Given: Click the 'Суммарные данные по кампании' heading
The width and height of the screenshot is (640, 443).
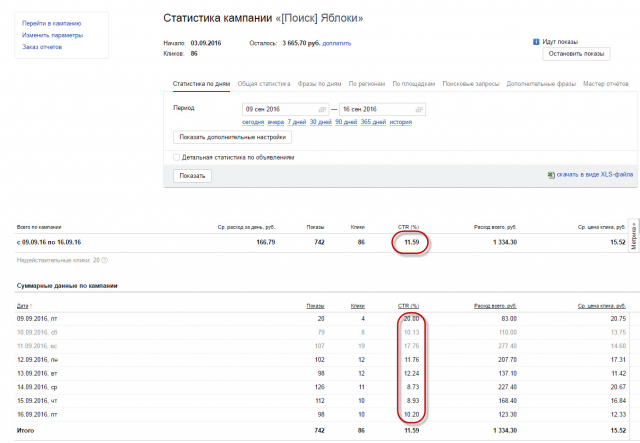Looking at the screenshot, I should (x=67, y=286).
